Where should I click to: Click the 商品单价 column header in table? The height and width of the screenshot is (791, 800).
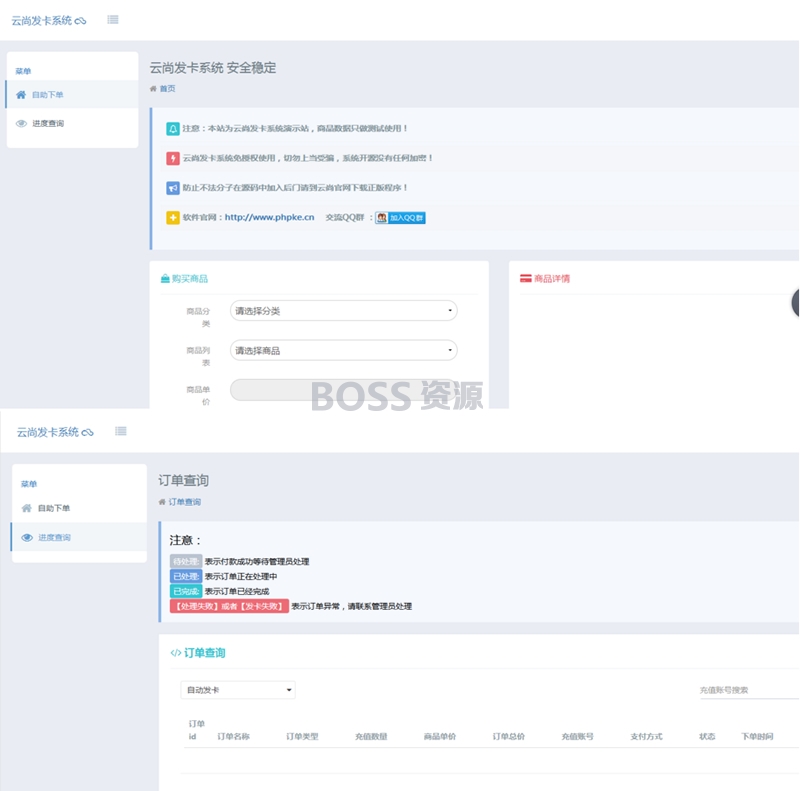coord(440,736)
